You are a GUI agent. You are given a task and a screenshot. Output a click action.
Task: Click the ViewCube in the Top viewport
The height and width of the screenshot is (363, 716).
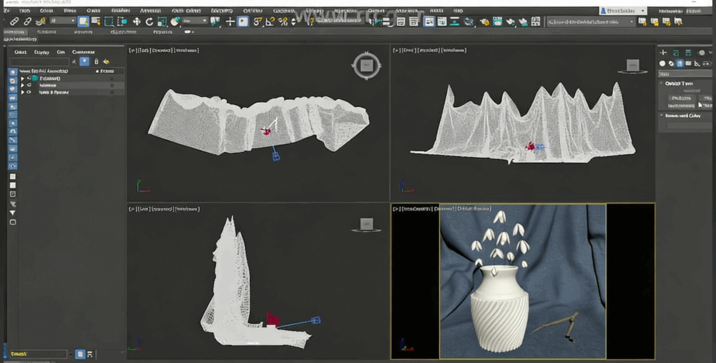pyautogui.click(x=367, y=66)
